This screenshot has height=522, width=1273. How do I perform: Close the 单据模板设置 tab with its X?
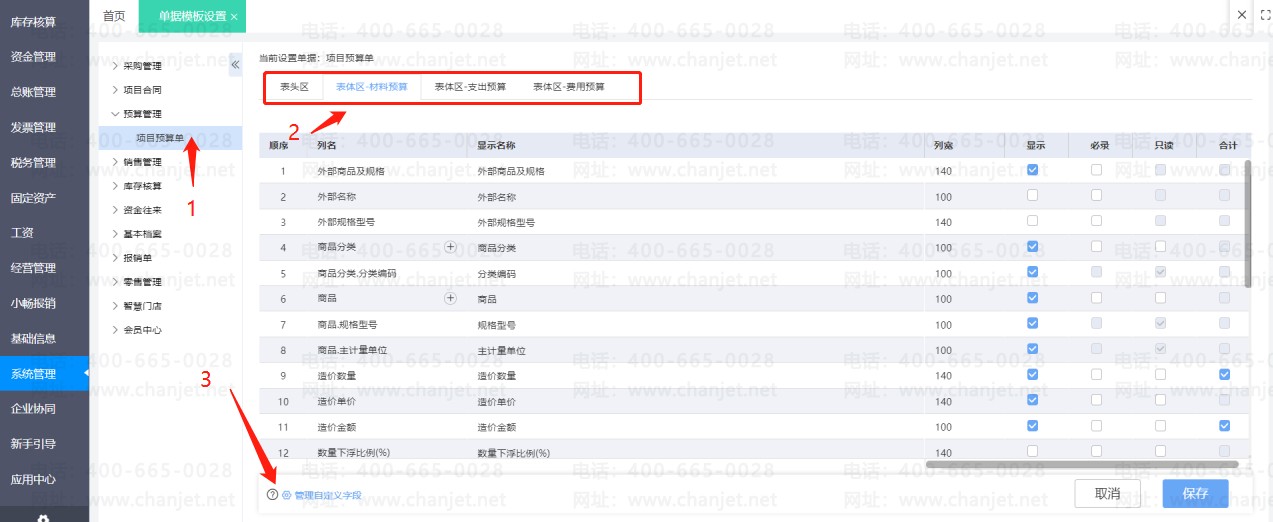(x=234, y=17)
